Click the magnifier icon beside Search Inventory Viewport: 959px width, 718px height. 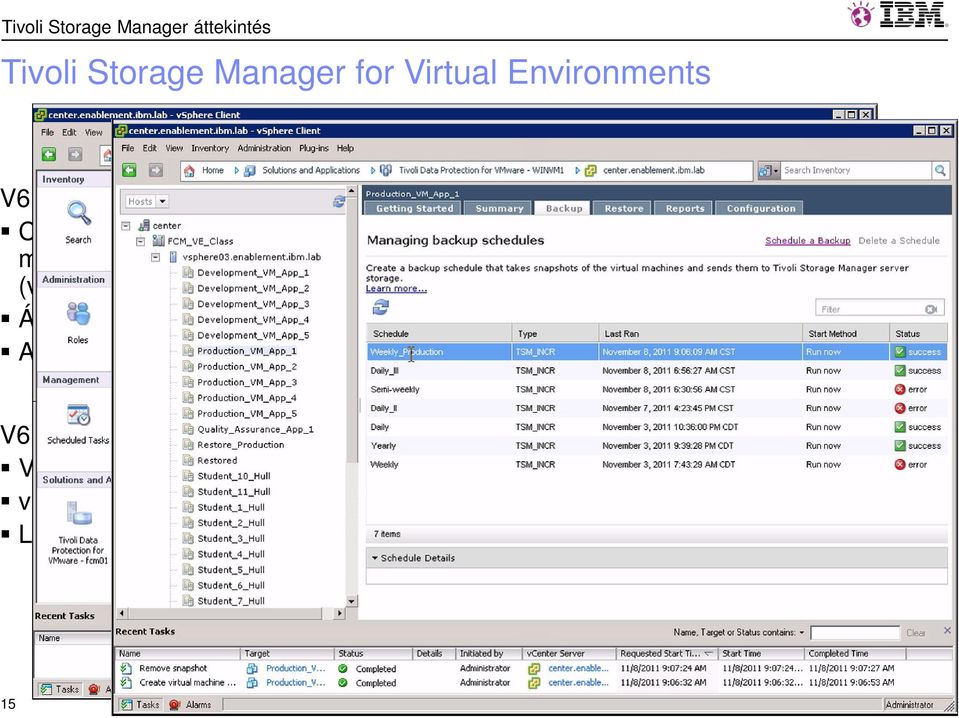[x=940, y=171]
